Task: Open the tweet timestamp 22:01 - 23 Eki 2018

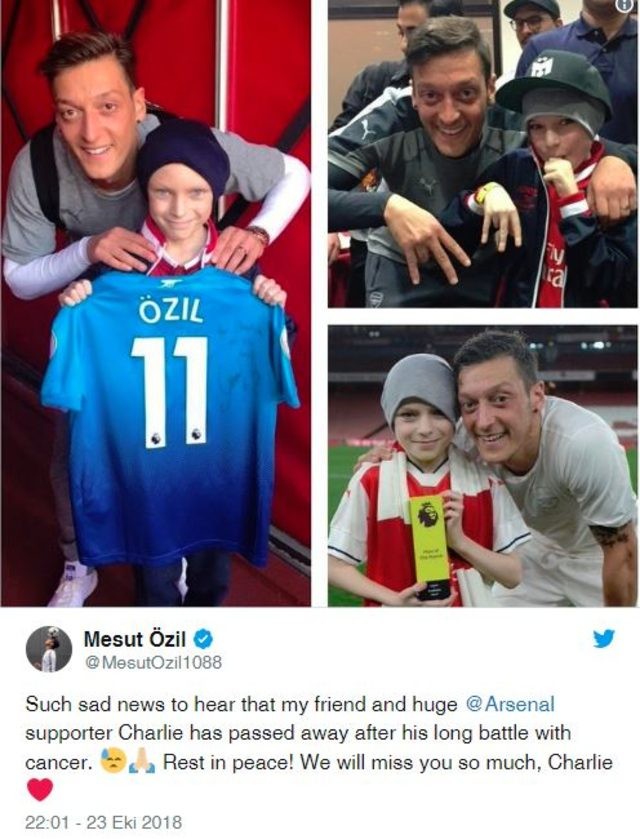Action: click(104, 822)
